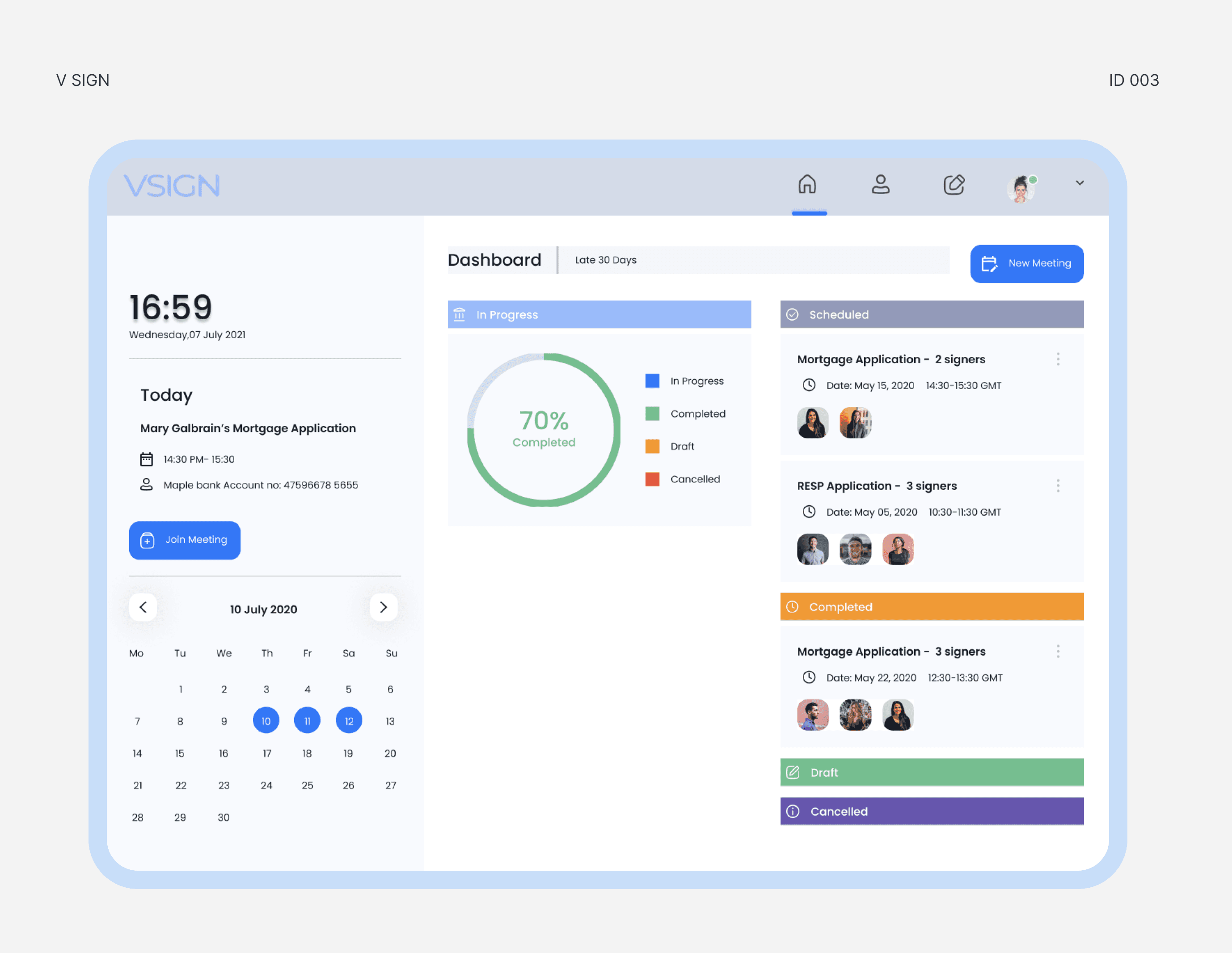Viewport: 1232px width, 953px height.
Task: Select date 12 in the calendar
Action: pyautogui.click(x=349, y=721)
